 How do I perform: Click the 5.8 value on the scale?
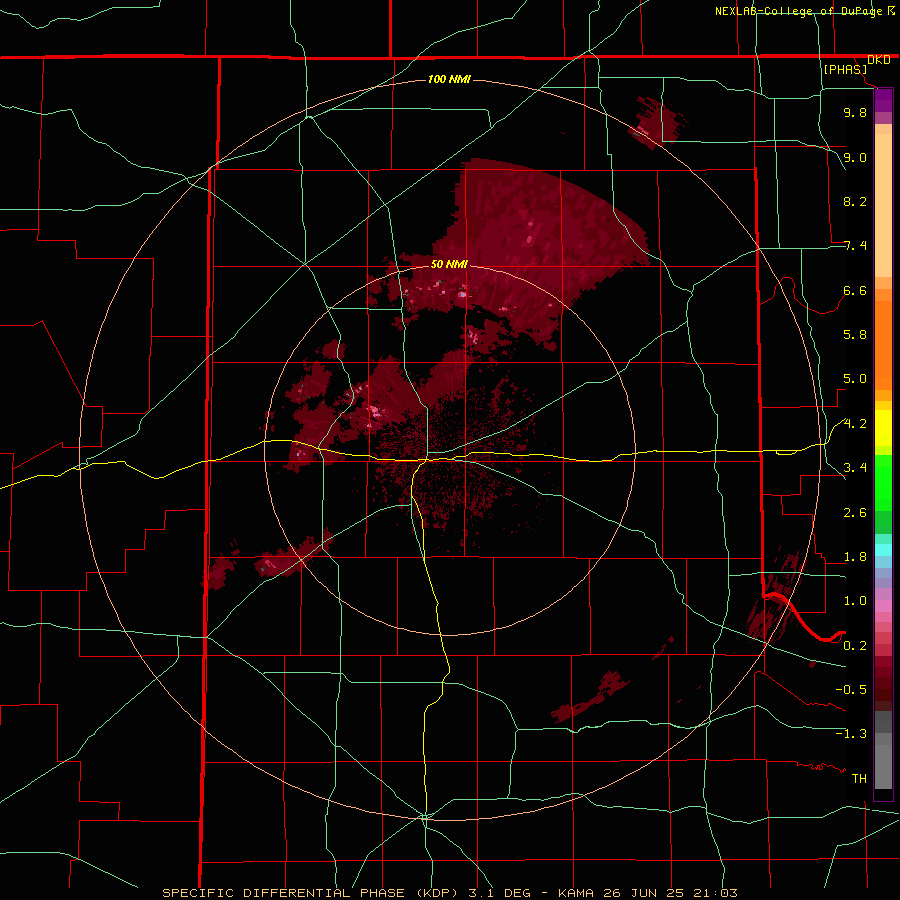click(x=855, y=335)
